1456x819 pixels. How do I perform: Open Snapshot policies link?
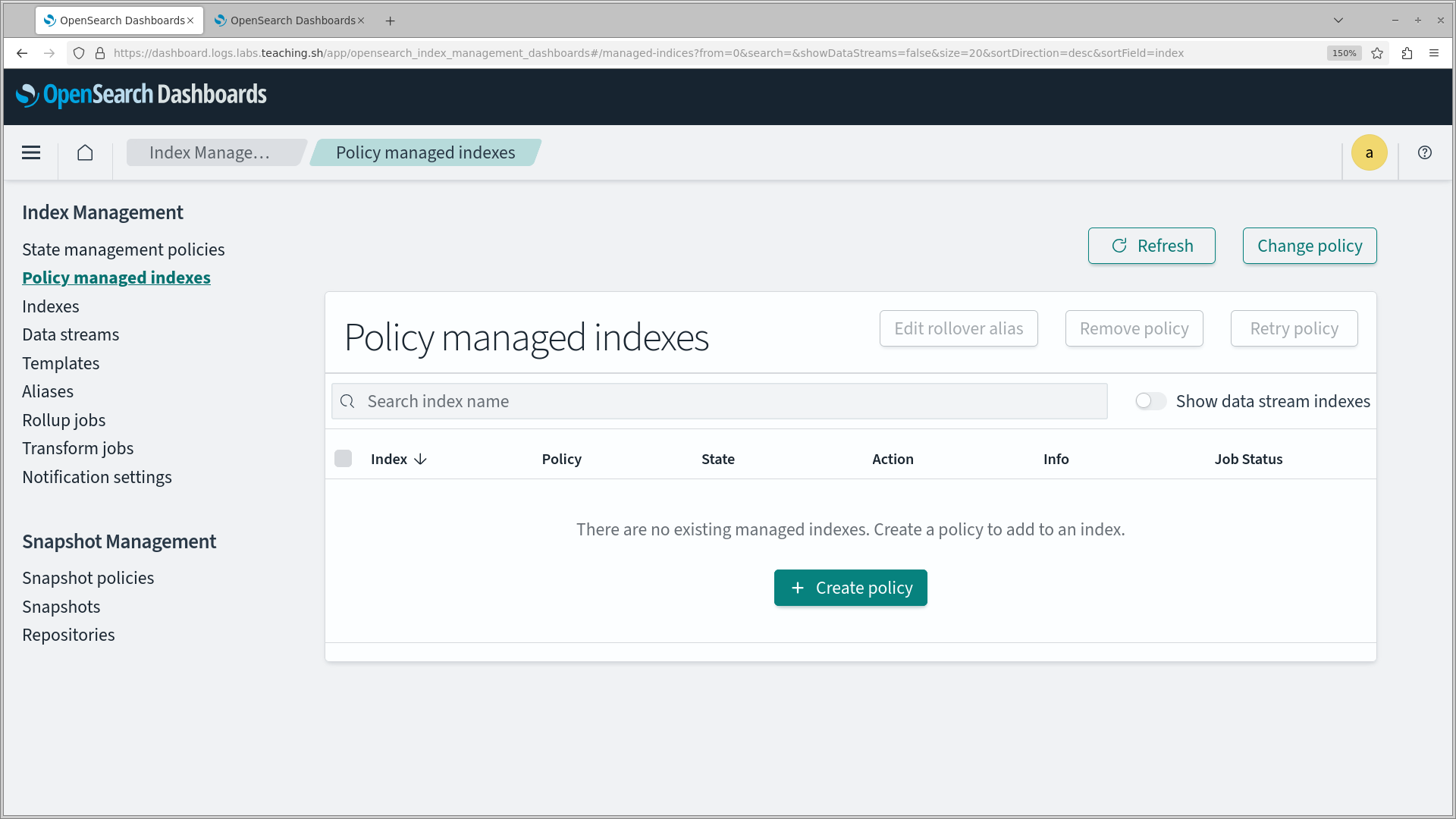click(88, 578)
